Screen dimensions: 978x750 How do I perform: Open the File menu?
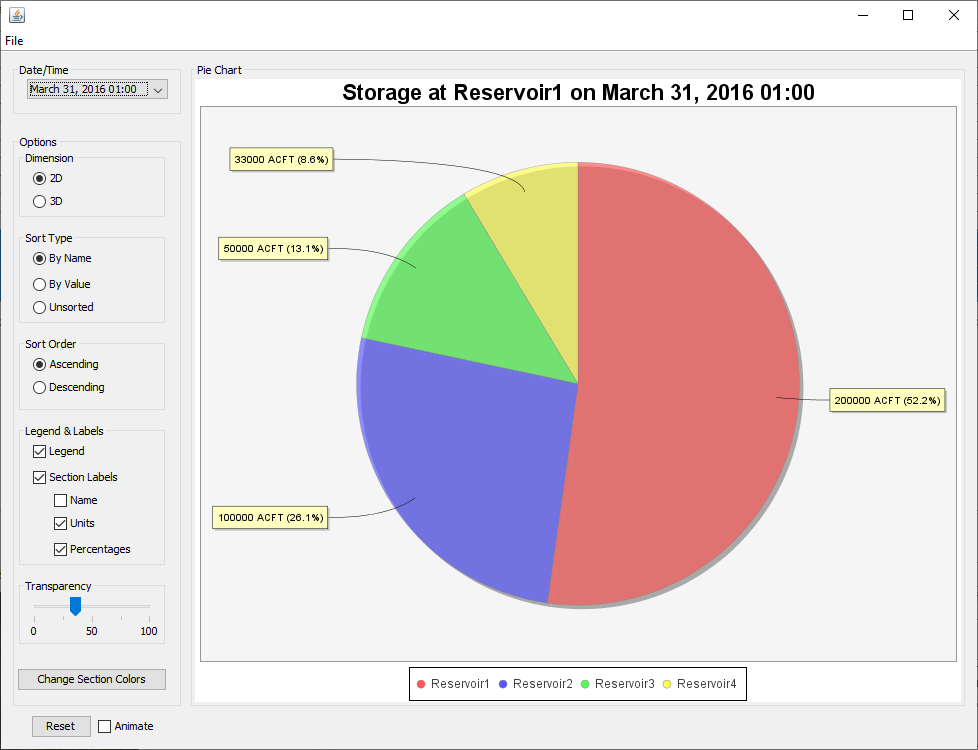[x=14, y=41]
